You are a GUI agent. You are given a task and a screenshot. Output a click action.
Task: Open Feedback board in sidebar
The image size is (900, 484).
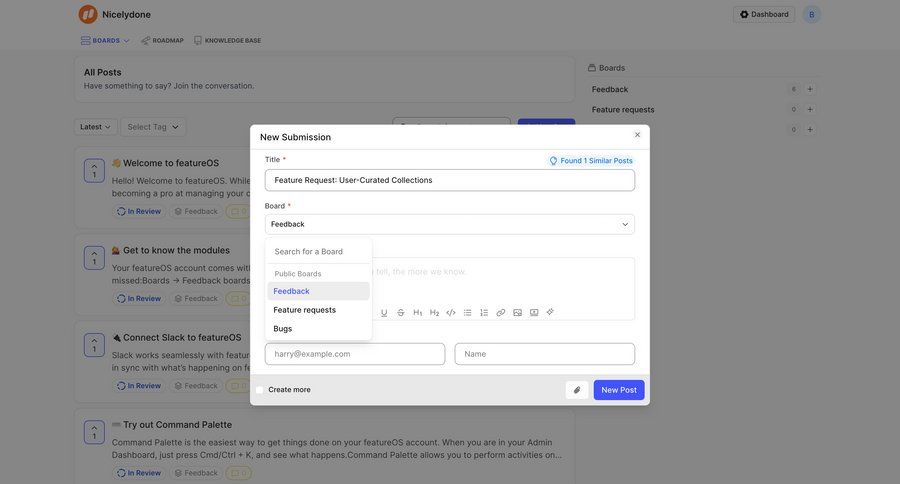[610, 90]
